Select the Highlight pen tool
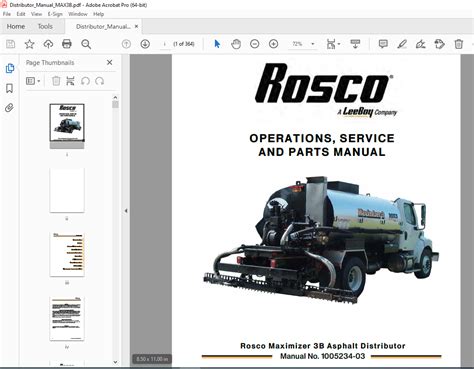Viewport: 474px width, 369px height. coord(402,44)
